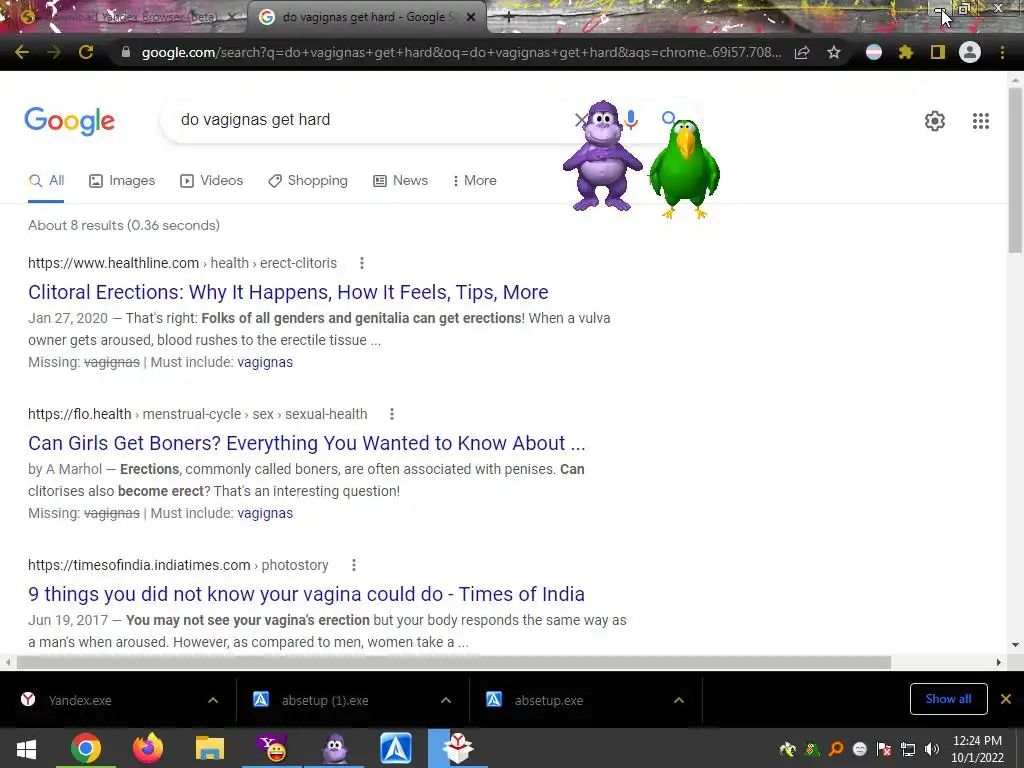Close the Google search browser tab

tap(471, 18)
